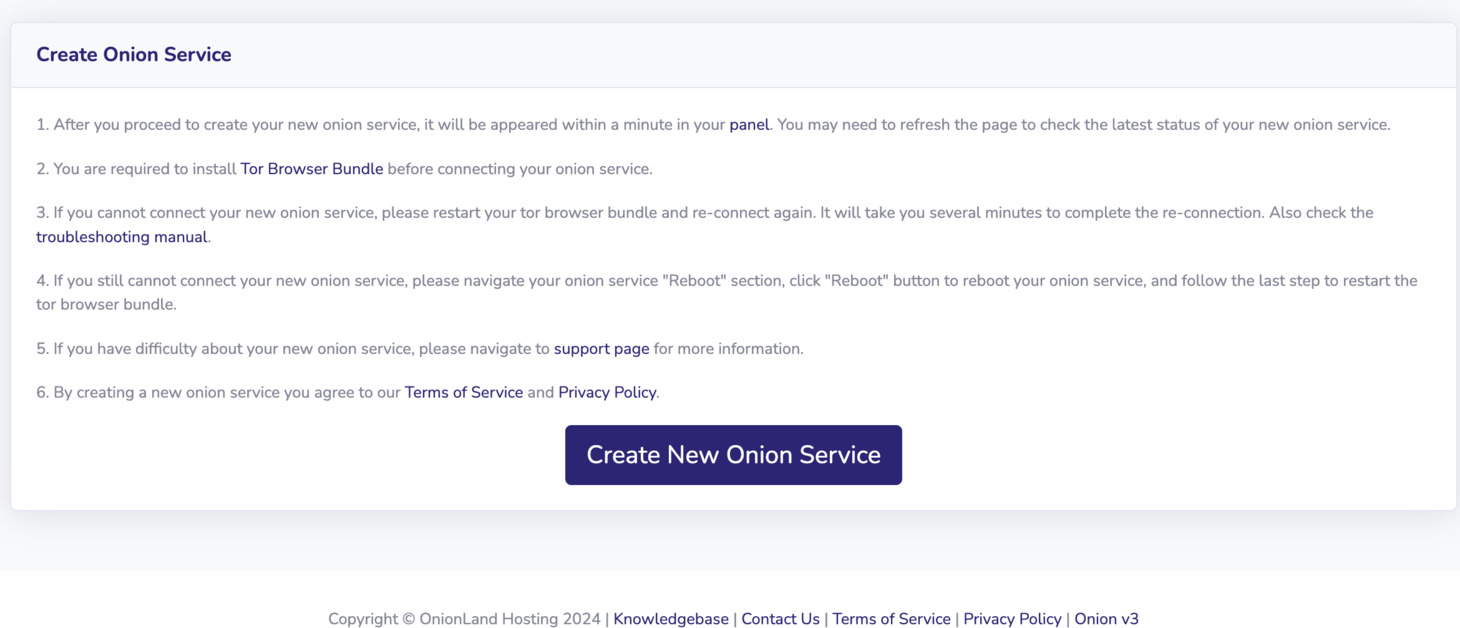Open the Tor Browser Bundle download link
1460x628 pixels.
tap(311, 168)
